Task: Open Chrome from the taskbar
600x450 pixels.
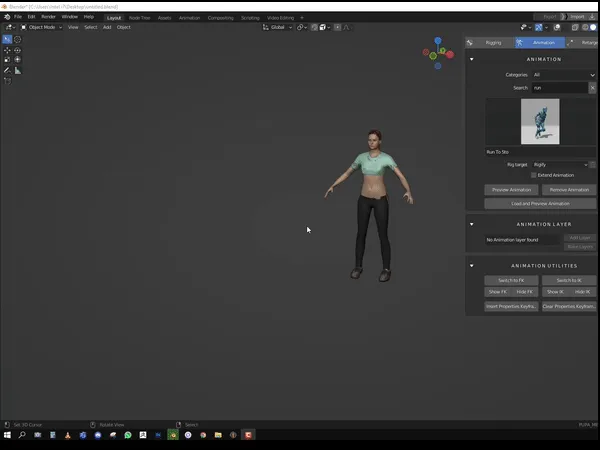Action: pyautogui.click(x=203, y=435)
